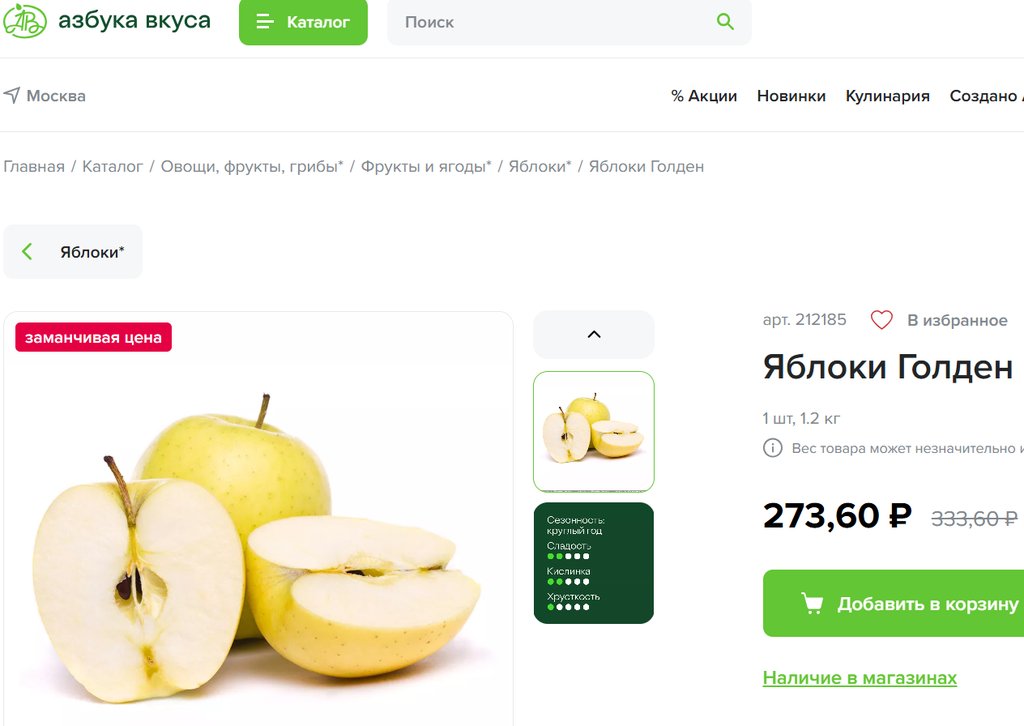This screenshot has height=726, width=1024.
Task: Click the Азбука вкуса logo icon
Action: (x=24, y=20)
